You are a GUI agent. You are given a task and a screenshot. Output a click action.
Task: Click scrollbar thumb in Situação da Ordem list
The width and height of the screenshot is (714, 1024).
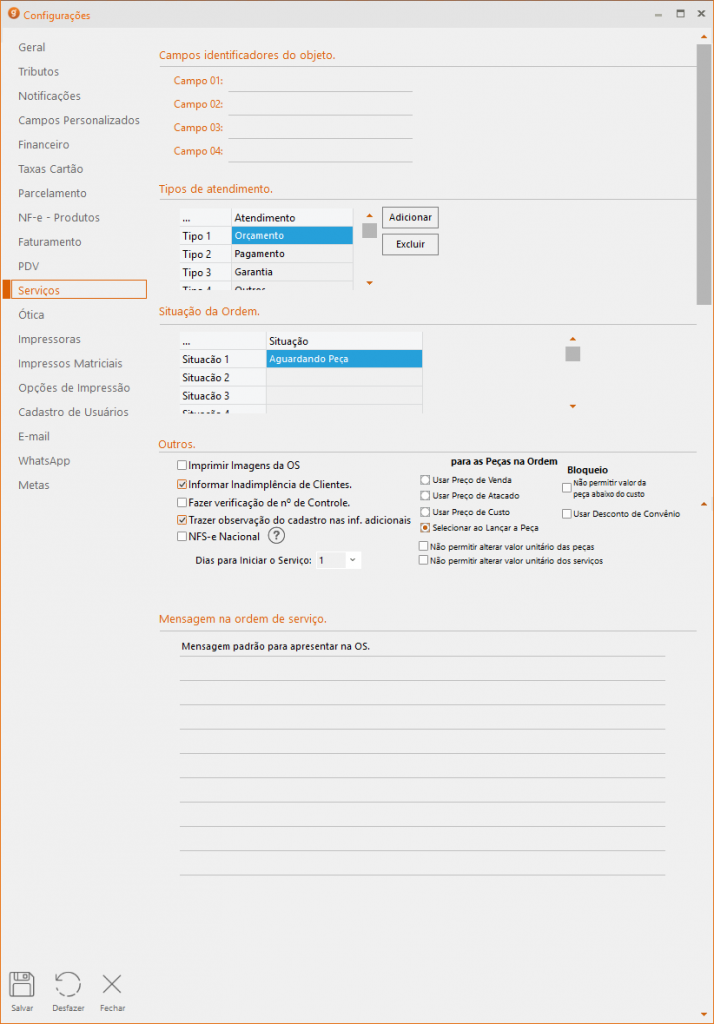click(x=573, y=354)
